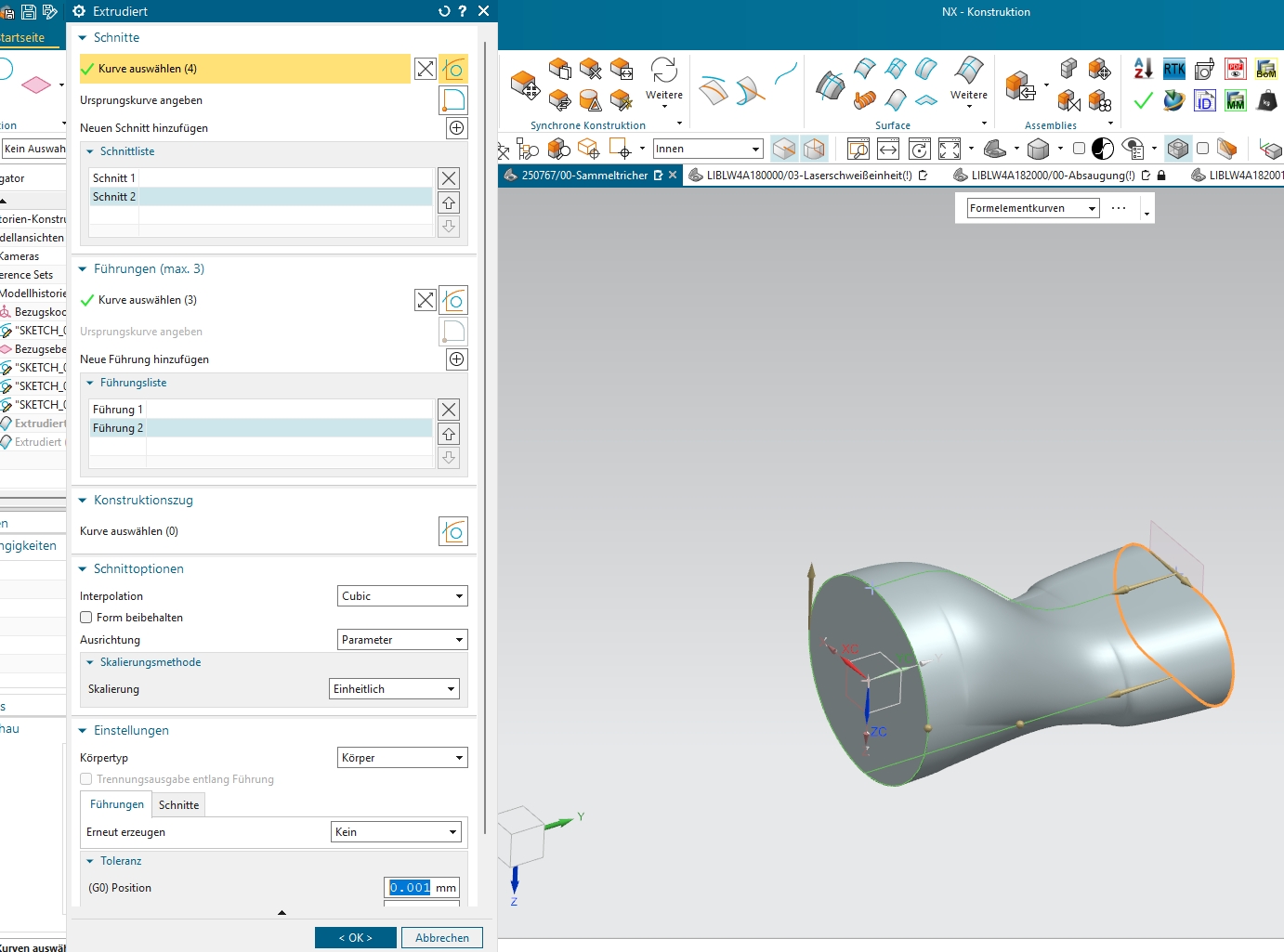Reset the Extrudiert dialog

click(444, 11)
